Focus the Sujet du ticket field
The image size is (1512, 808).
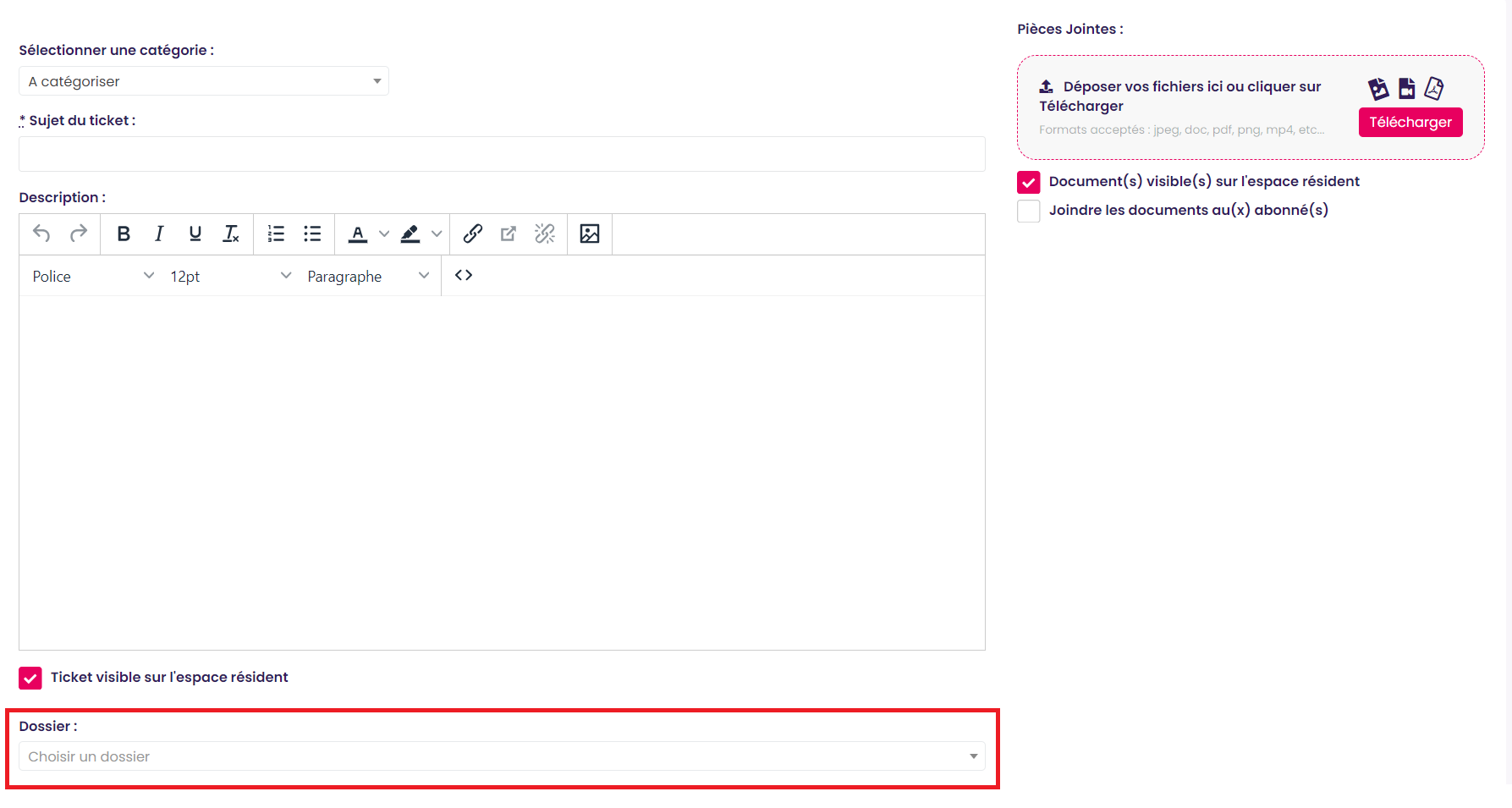coord(503,154)
